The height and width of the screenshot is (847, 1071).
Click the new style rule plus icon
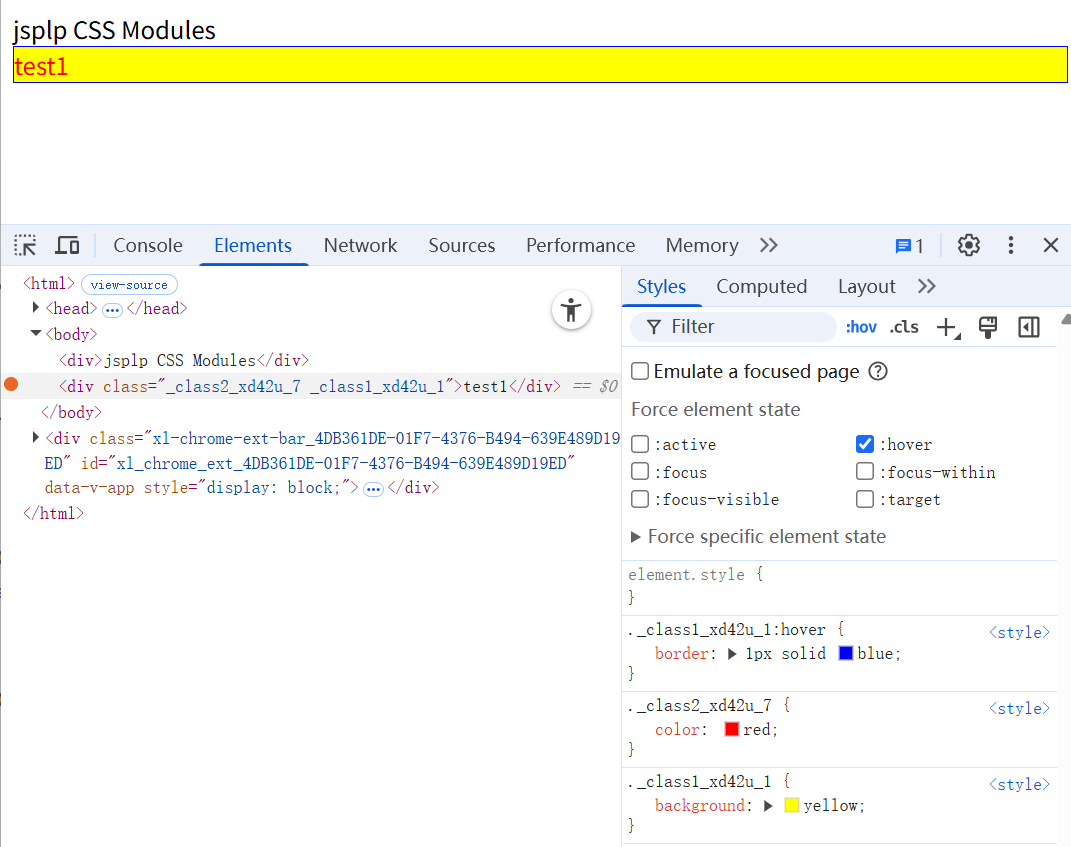[x=945, y=327]
